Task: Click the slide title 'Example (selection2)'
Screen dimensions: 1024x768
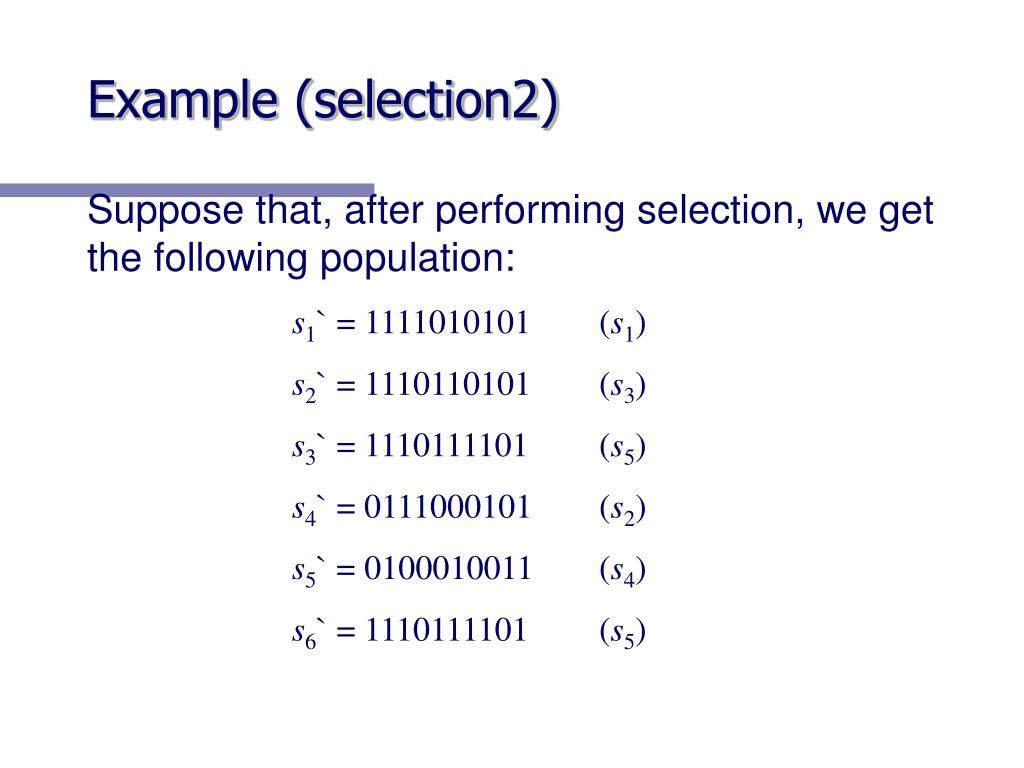Action: tap(323, 101)
